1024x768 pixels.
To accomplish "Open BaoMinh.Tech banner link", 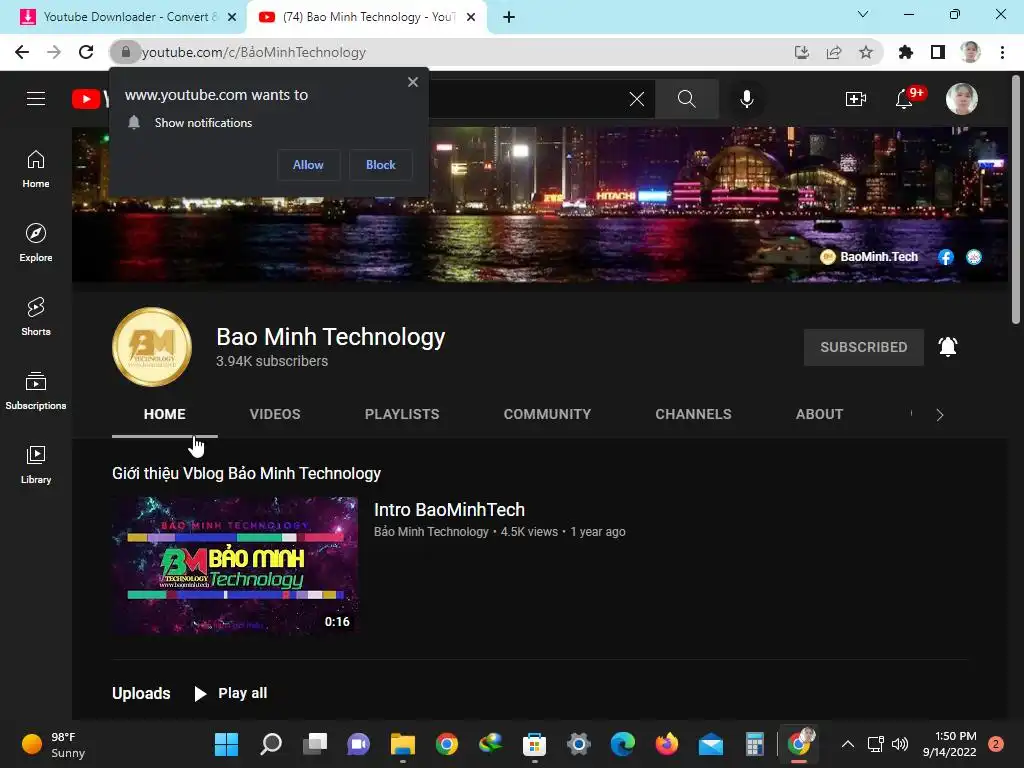I will 869,257.
